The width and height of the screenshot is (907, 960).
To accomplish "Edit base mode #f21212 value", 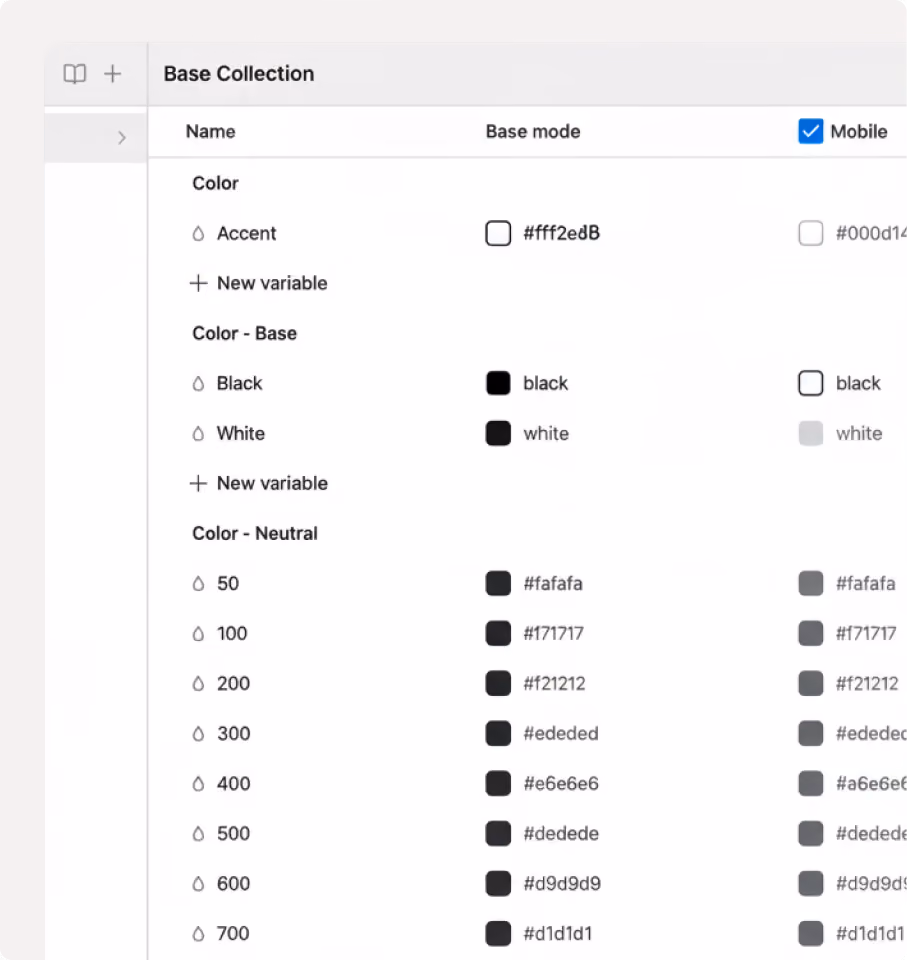I will 554,683.
